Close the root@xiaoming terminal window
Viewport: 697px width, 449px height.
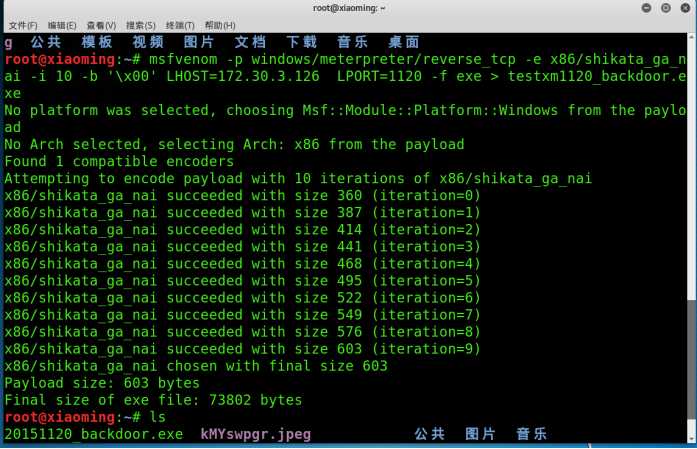tap(685, 8)
